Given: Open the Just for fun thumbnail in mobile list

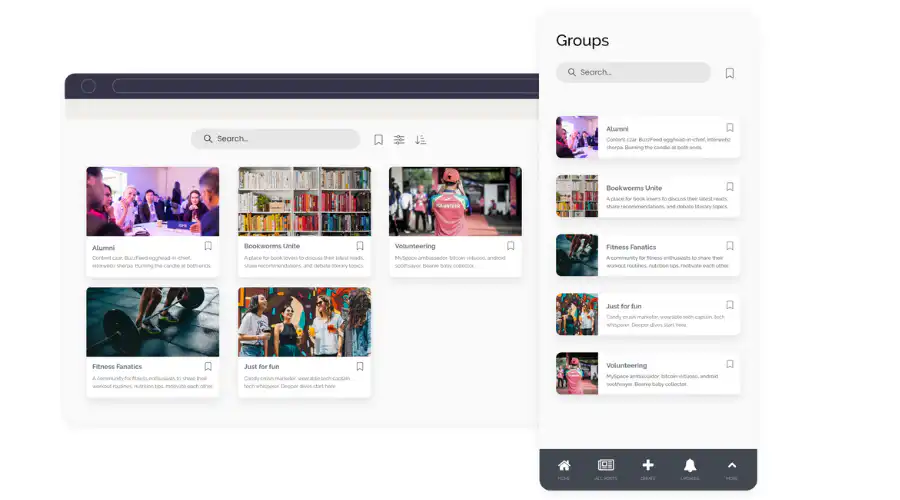Looking at the screenshot, I should click(x=577, y=315).
